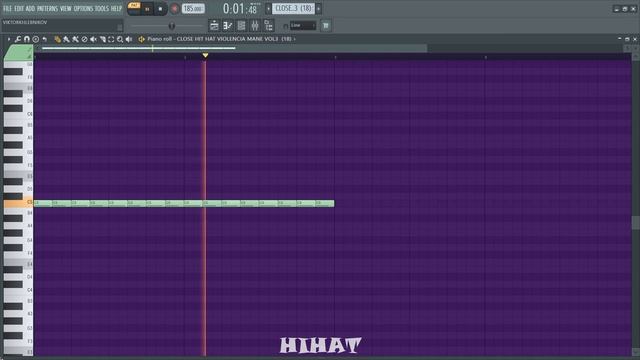This screenshot has height=360, width=640.
Task: Open the VIEW menu
Action: (65, 8)
